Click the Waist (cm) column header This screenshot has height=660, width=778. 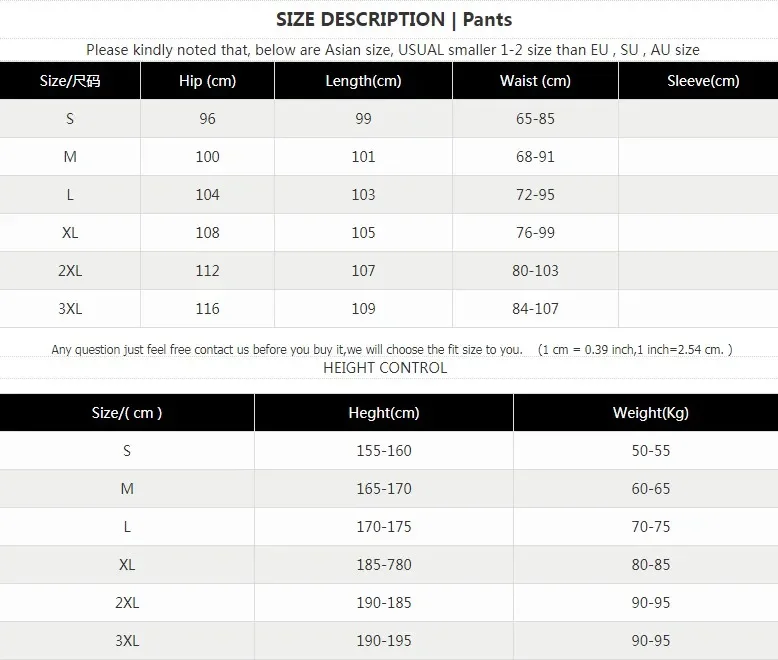pyautogui.click(x=535, y=81)
